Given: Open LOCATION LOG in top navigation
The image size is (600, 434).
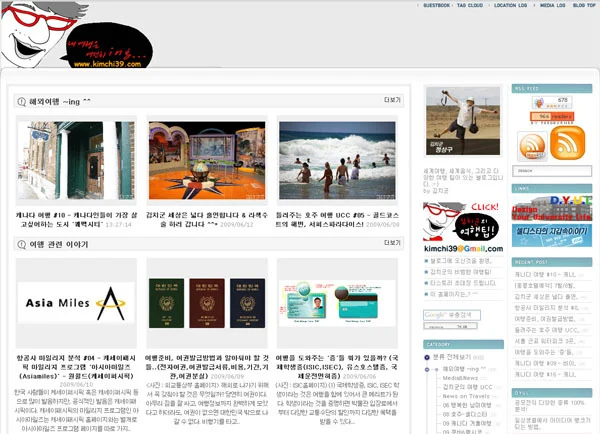Looking at the screenshot, I should 510,5.
